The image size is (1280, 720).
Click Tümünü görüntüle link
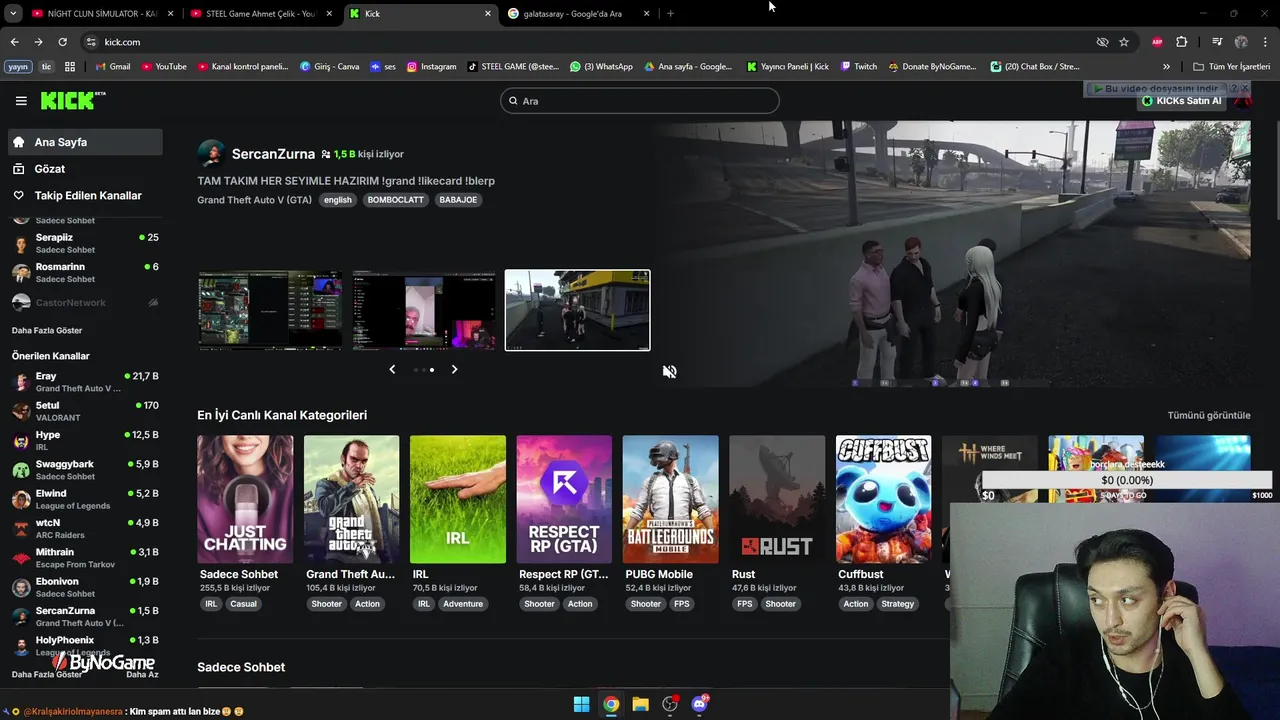tap(1209, 415)
